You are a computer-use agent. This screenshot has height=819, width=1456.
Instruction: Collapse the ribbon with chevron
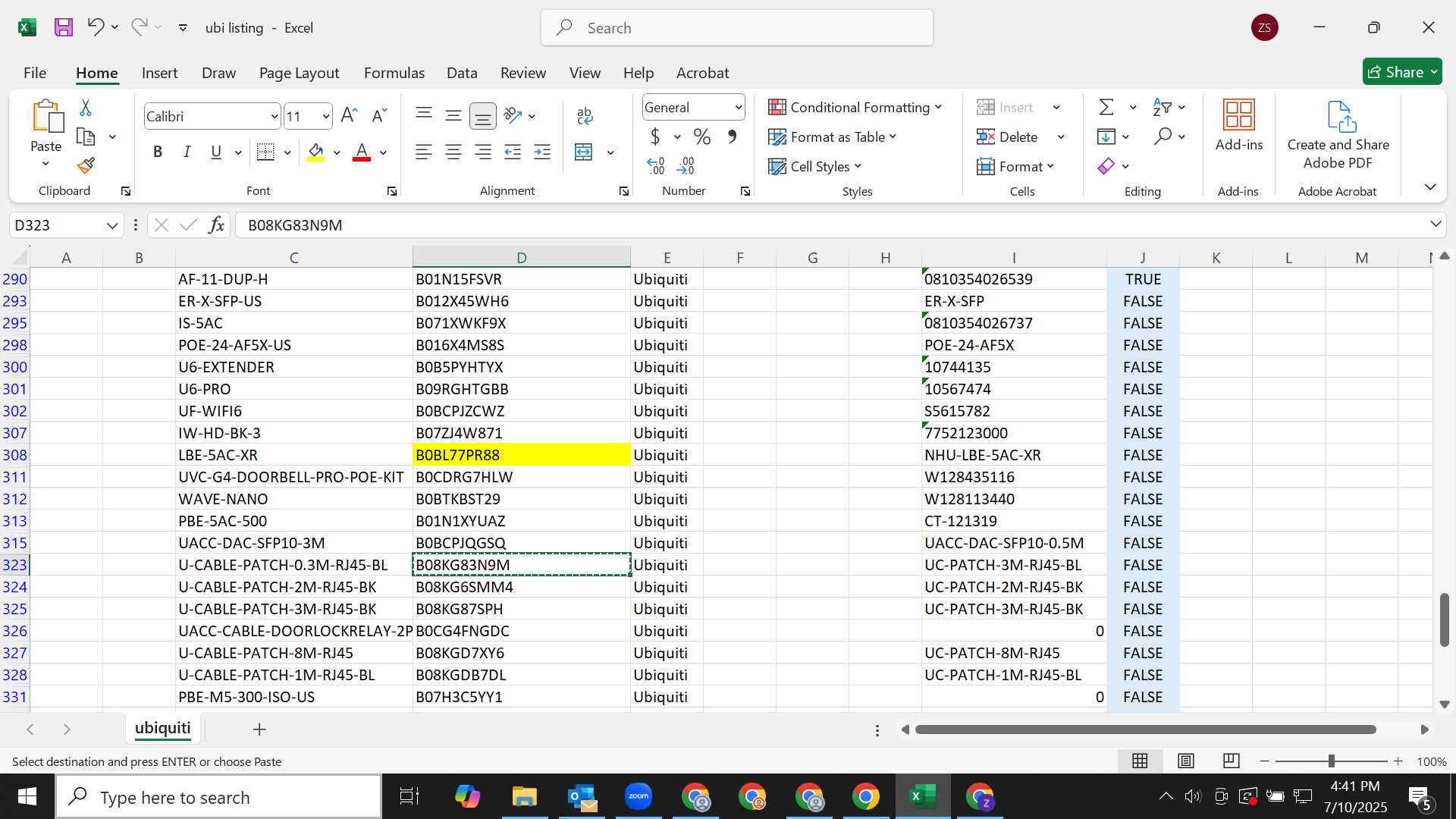coord(1430,187)
